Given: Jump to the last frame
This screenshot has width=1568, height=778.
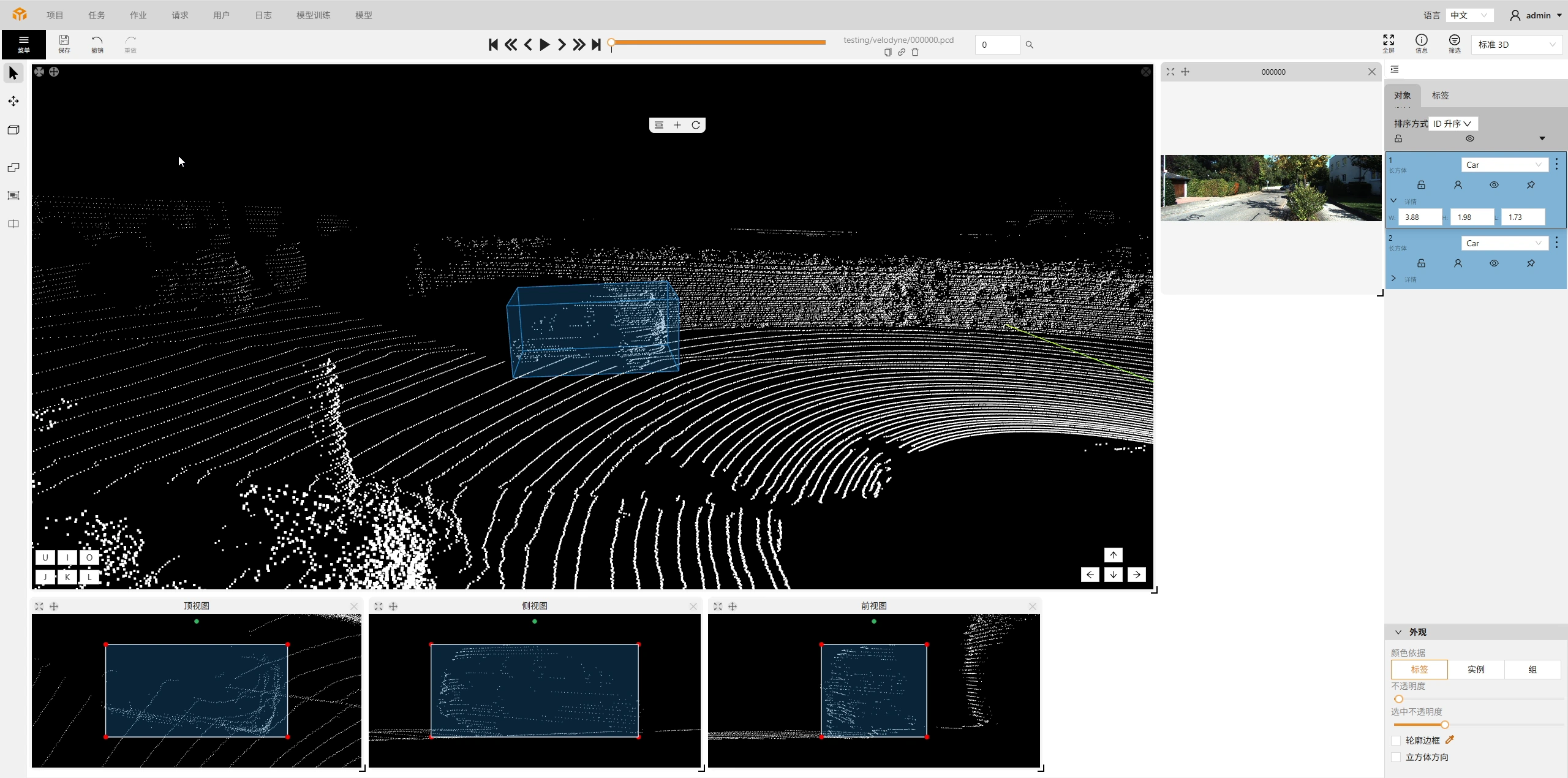Looking at the screenshot, I should (x=596, y=45).
